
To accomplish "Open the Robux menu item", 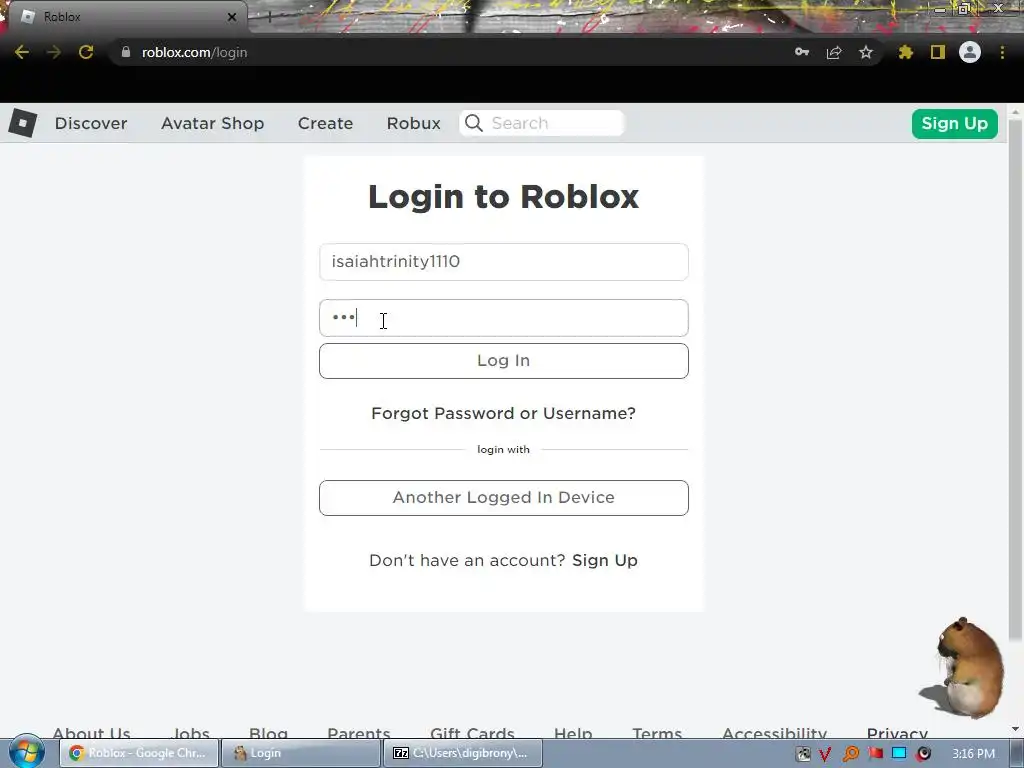I will click(x=413, y=123).
